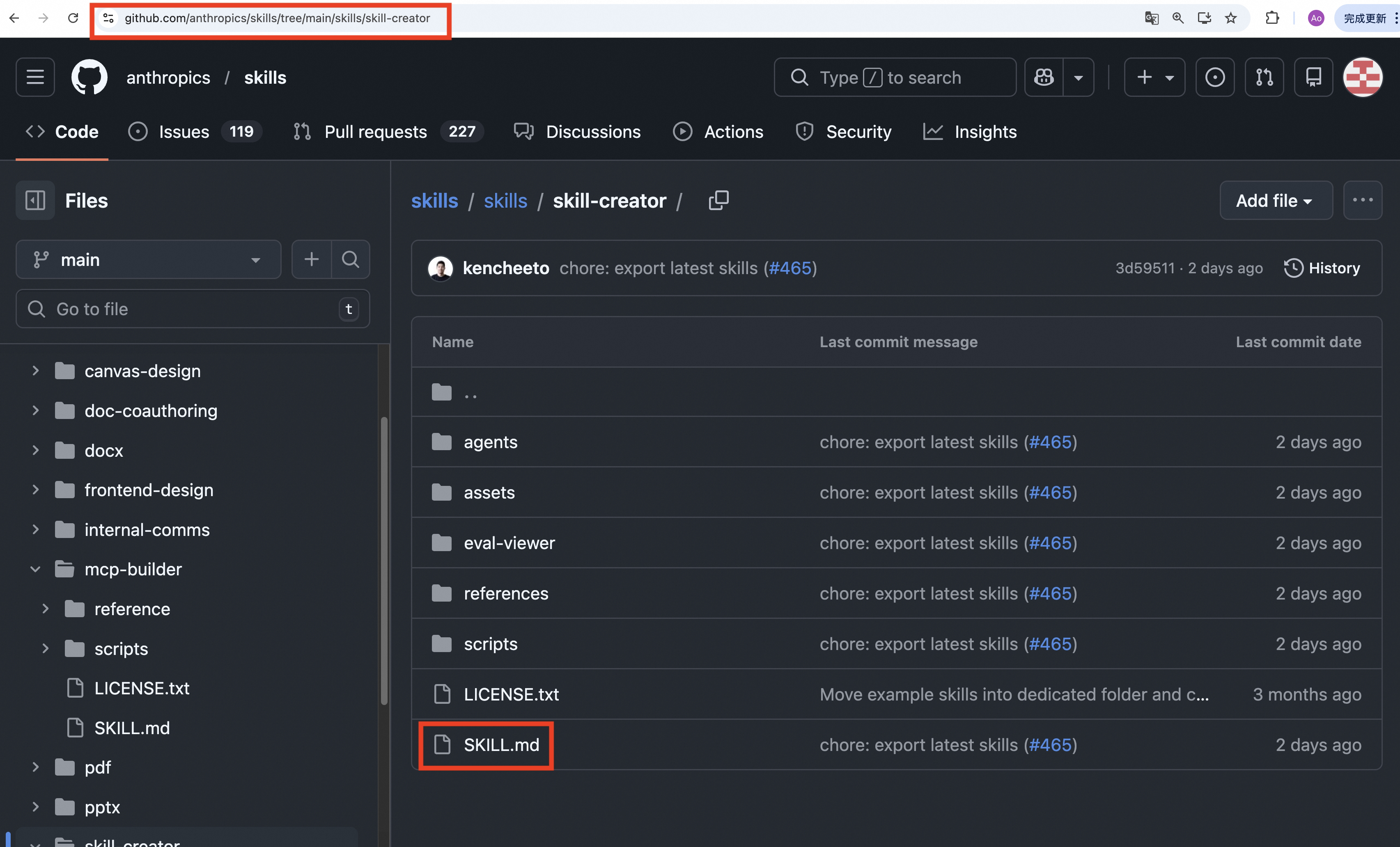
Task: Expand the canvas-design folder chevron
Action: pyautogui.click(x=35, y=371)
